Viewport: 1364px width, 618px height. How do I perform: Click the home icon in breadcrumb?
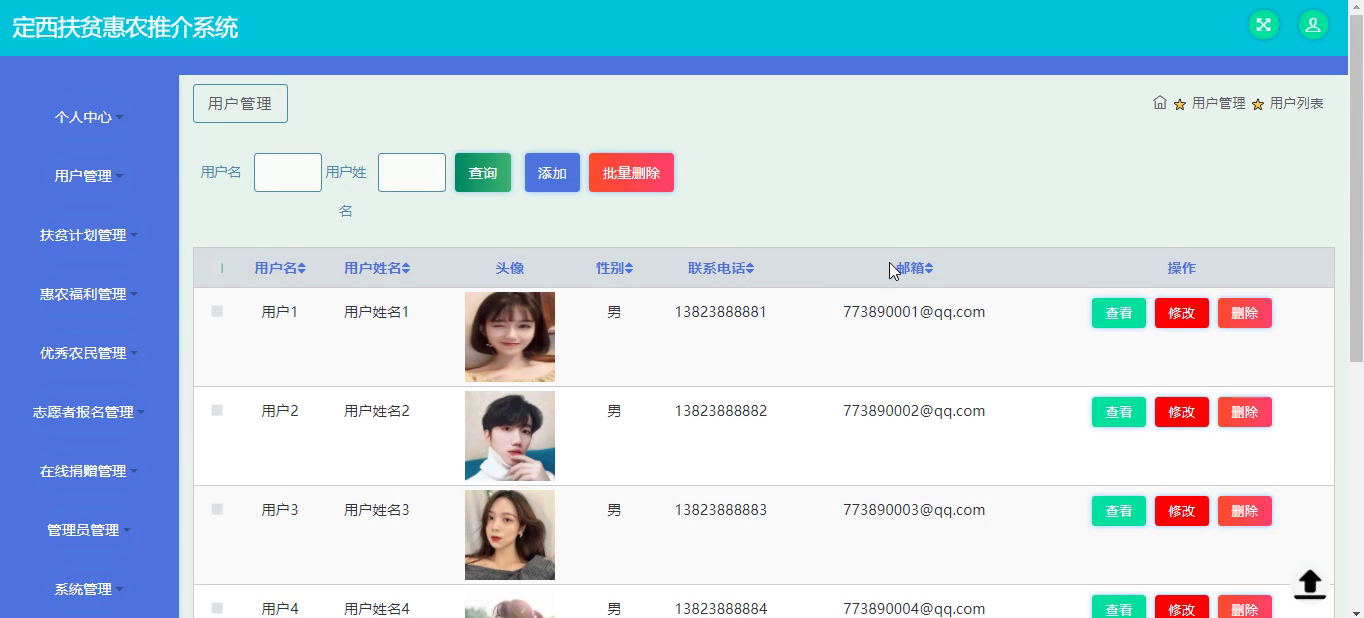(1160, 102)
